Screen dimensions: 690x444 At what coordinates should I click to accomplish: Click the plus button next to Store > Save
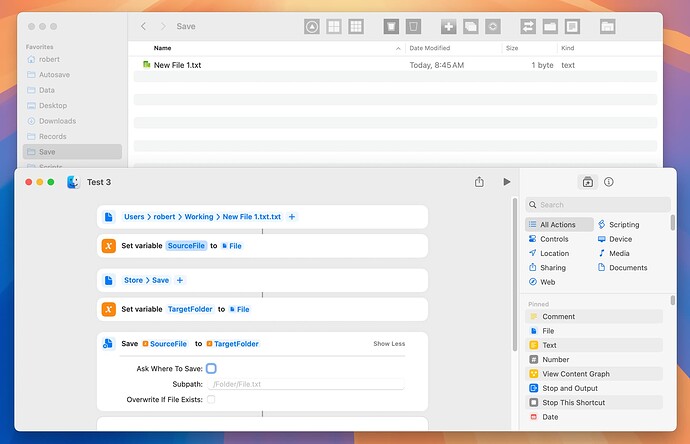(180, 281)
